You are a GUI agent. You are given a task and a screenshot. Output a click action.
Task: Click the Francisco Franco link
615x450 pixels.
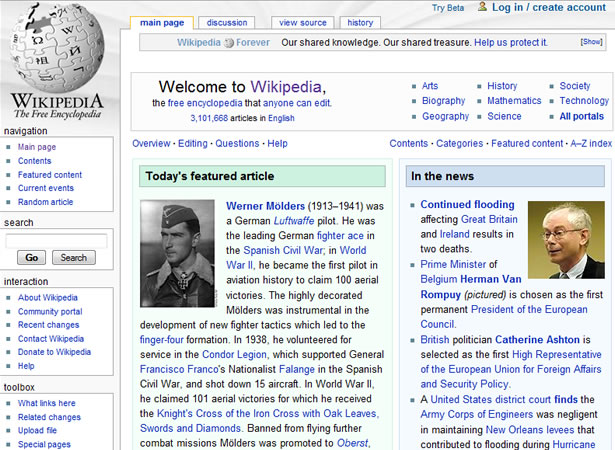click(x=179, y=370)
